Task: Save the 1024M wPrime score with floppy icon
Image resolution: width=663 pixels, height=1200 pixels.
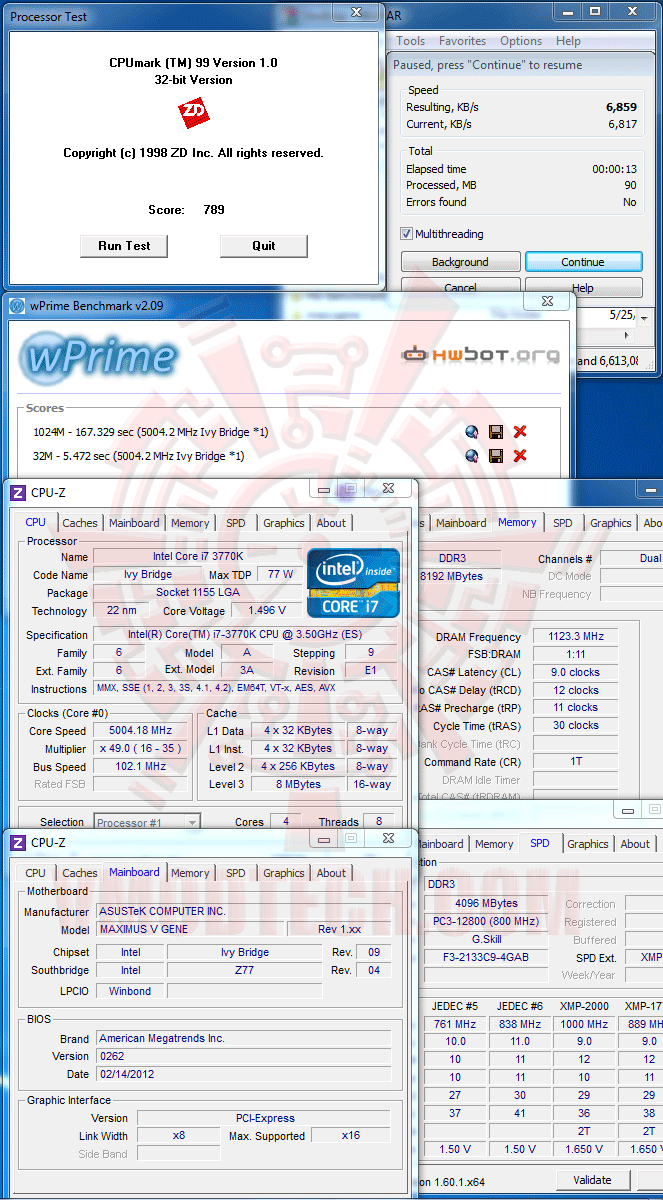Action: (x=495, y=432)
